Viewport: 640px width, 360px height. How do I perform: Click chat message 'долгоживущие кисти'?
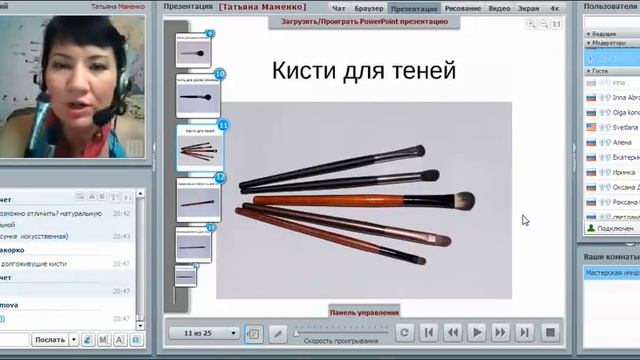pos(33,264)
